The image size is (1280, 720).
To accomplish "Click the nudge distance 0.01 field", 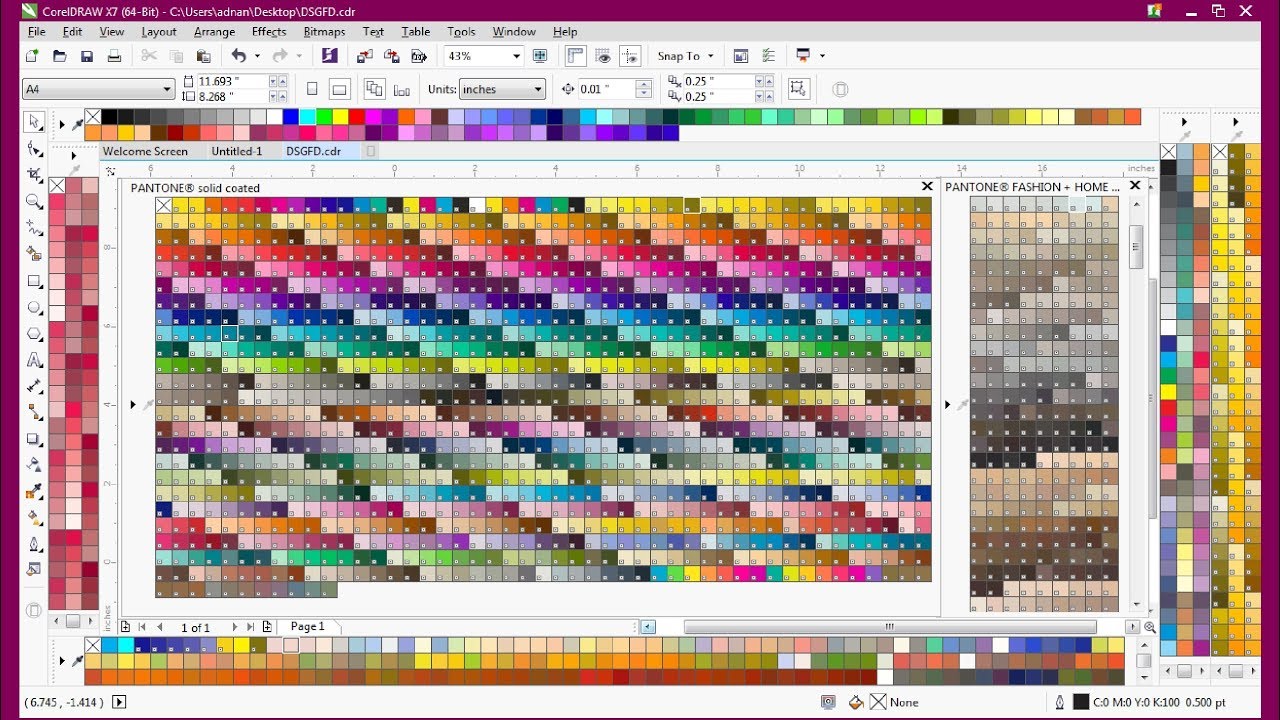I will coord(606,89).
